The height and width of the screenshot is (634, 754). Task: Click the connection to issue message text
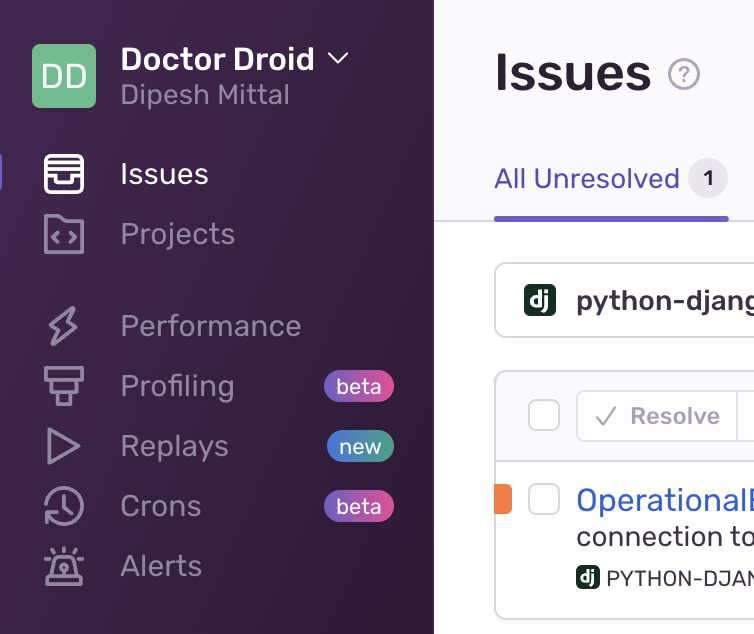[x=665, y=537]
